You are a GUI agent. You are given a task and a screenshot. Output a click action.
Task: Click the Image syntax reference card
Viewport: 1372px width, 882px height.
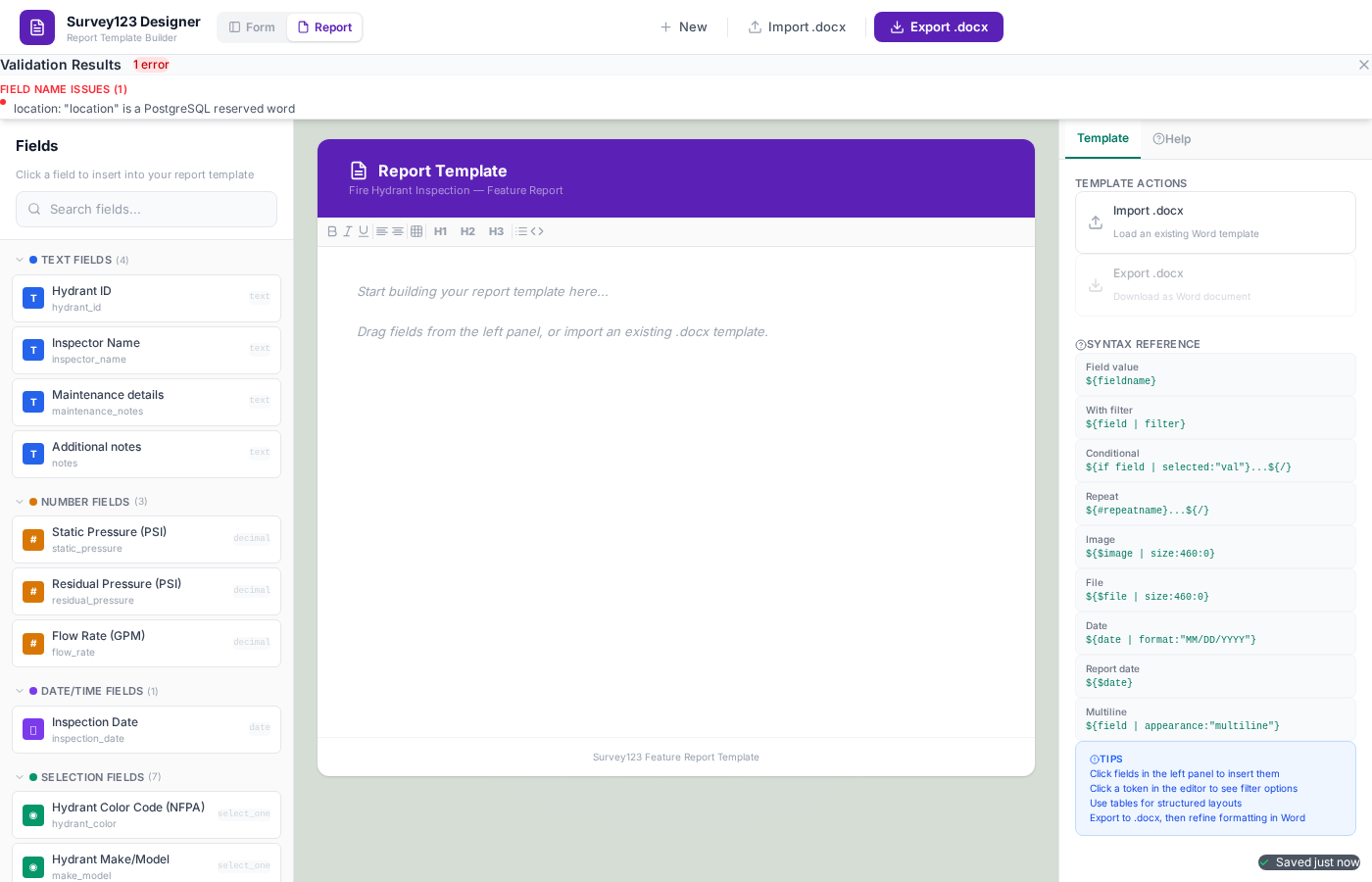coord(1215,547)
